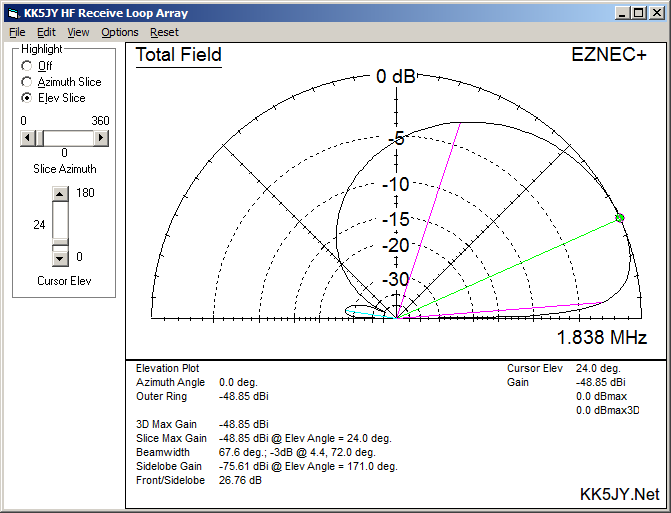This screenshot has height=513, width=671.
Task: Click the 0.0 dBmax3D value
Action: [x=608, y=410]
